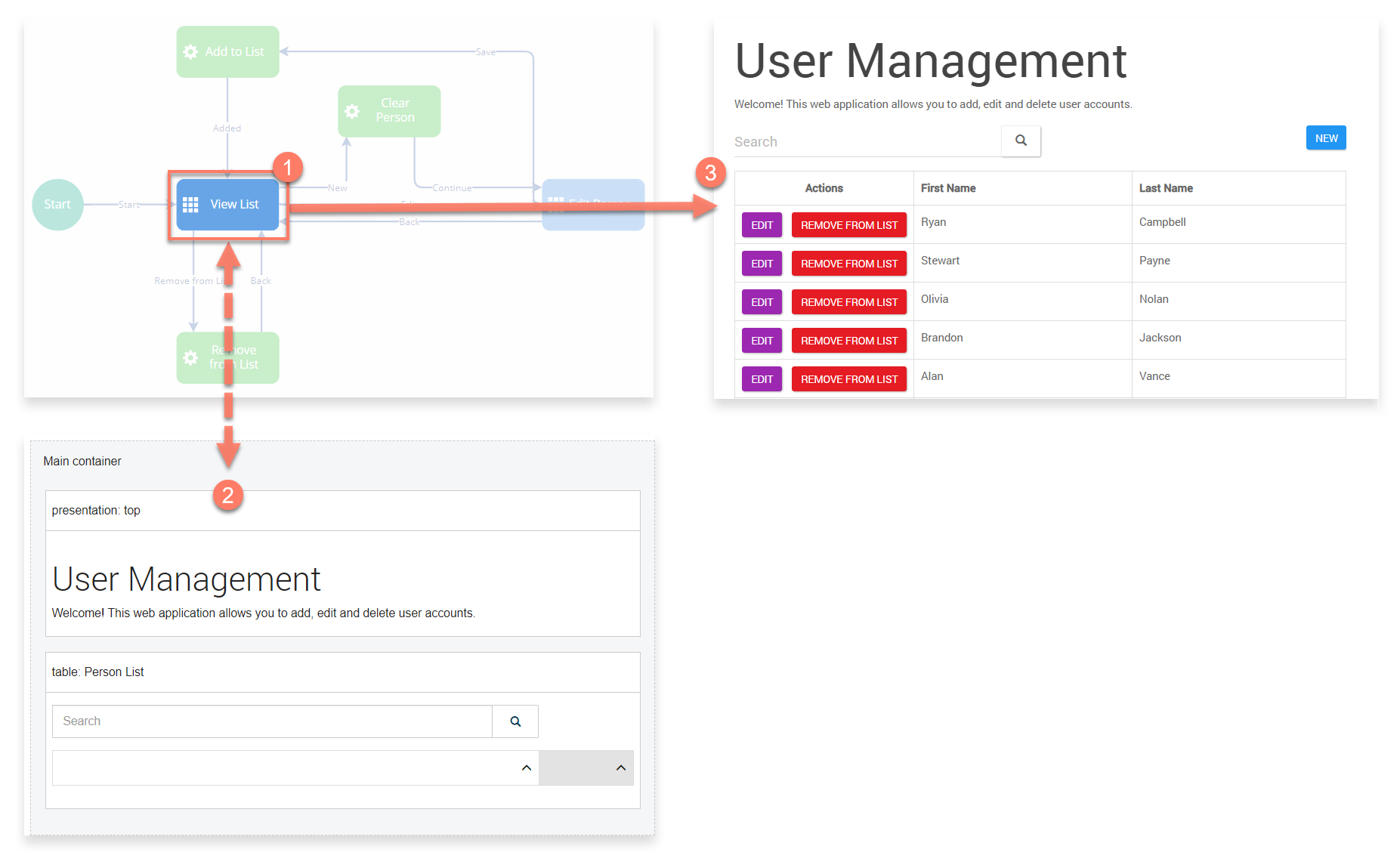Click the gear icon on the Clear Person node

click(352, 111)
